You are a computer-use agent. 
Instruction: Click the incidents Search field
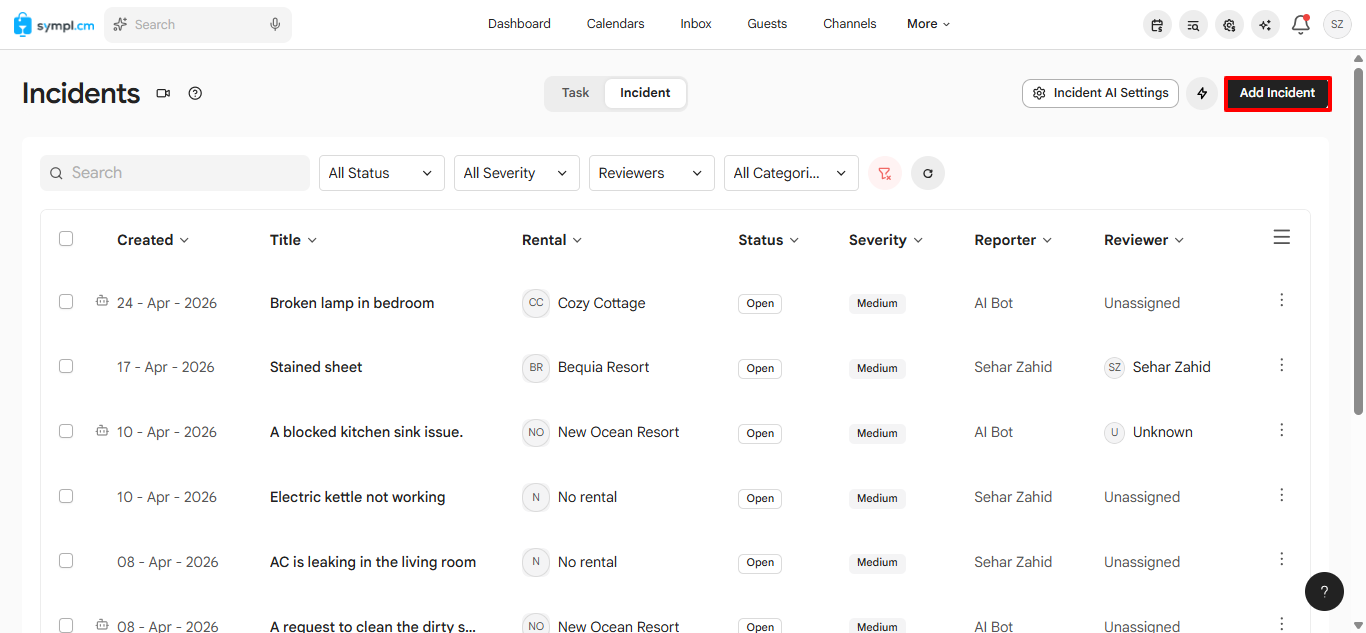tap(175, 173)
